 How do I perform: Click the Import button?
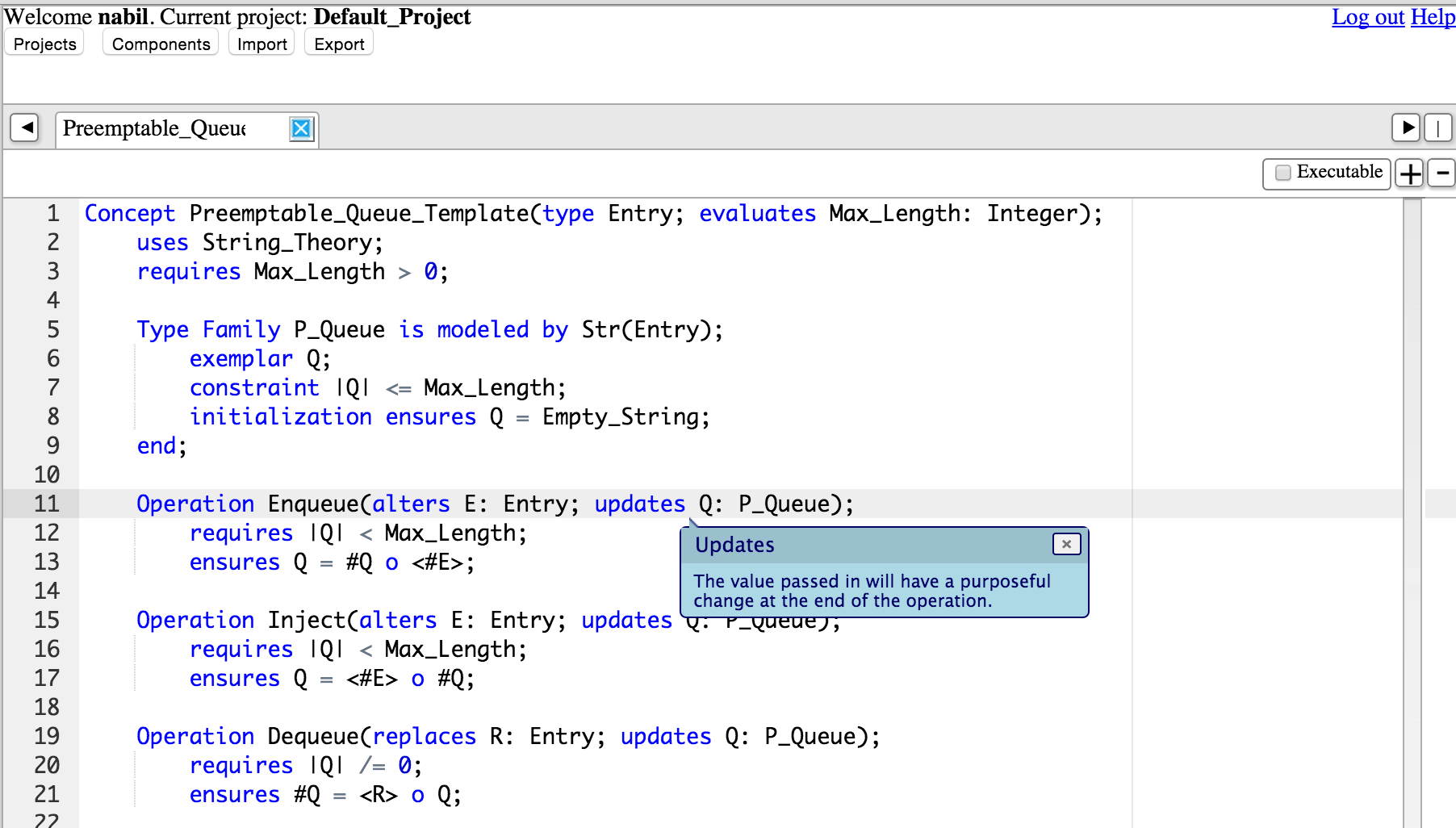click(x=261, y=44)
